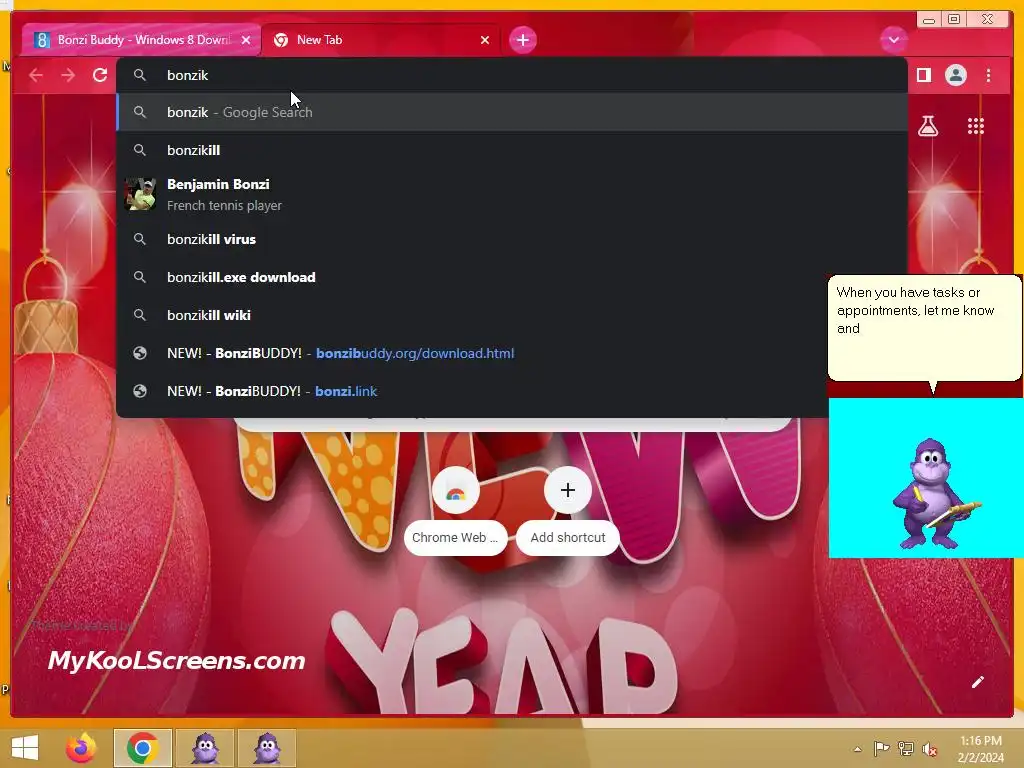Open the Windows Start button
Screen dimensions: 1024x768
(x=25, y=748)
